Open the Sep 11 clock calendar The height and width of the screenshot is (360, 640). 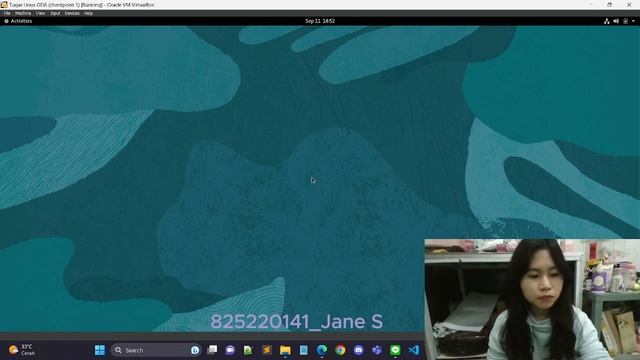[320, 21]
